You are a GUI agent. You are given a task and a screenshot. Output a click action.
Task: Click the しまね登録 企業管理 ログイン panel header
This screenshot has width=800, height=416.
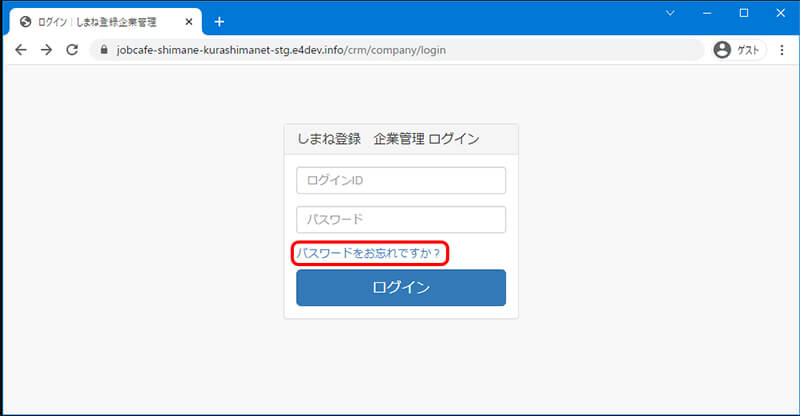tap(401, 139)
